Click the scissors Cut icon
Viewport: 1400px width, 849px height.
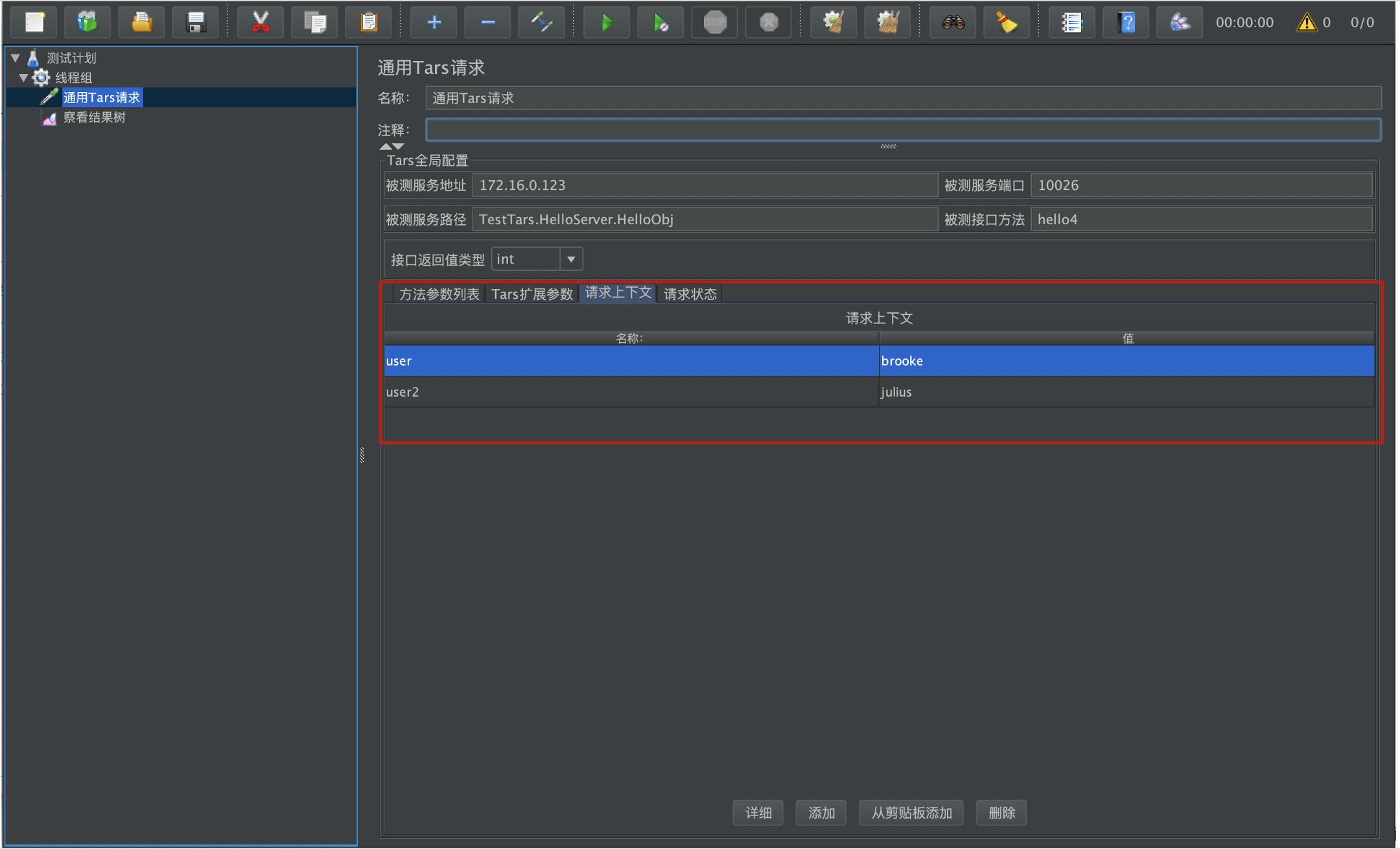tap(261, 23)
